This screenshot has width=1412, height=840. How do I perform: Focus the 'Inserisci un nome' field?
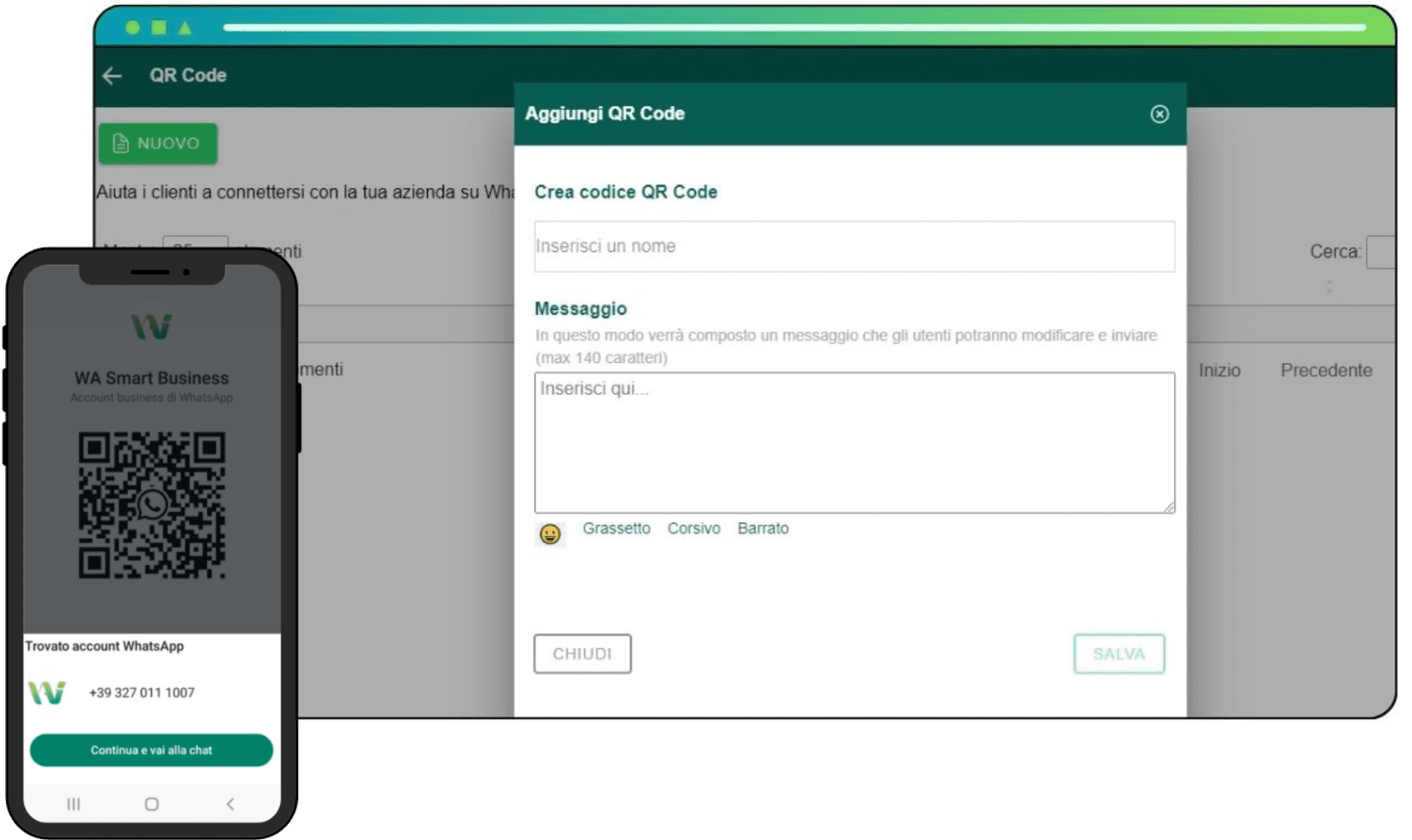click(854, 246)
